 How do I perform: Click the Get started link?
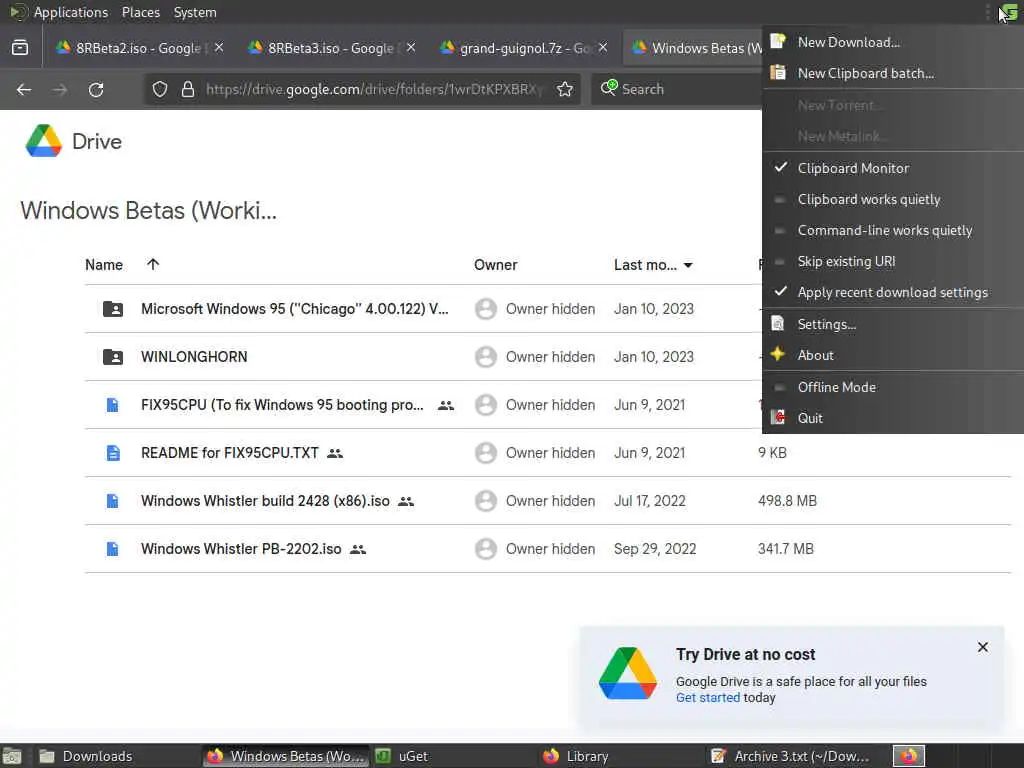pyautogui.click(x=708, y=697)
